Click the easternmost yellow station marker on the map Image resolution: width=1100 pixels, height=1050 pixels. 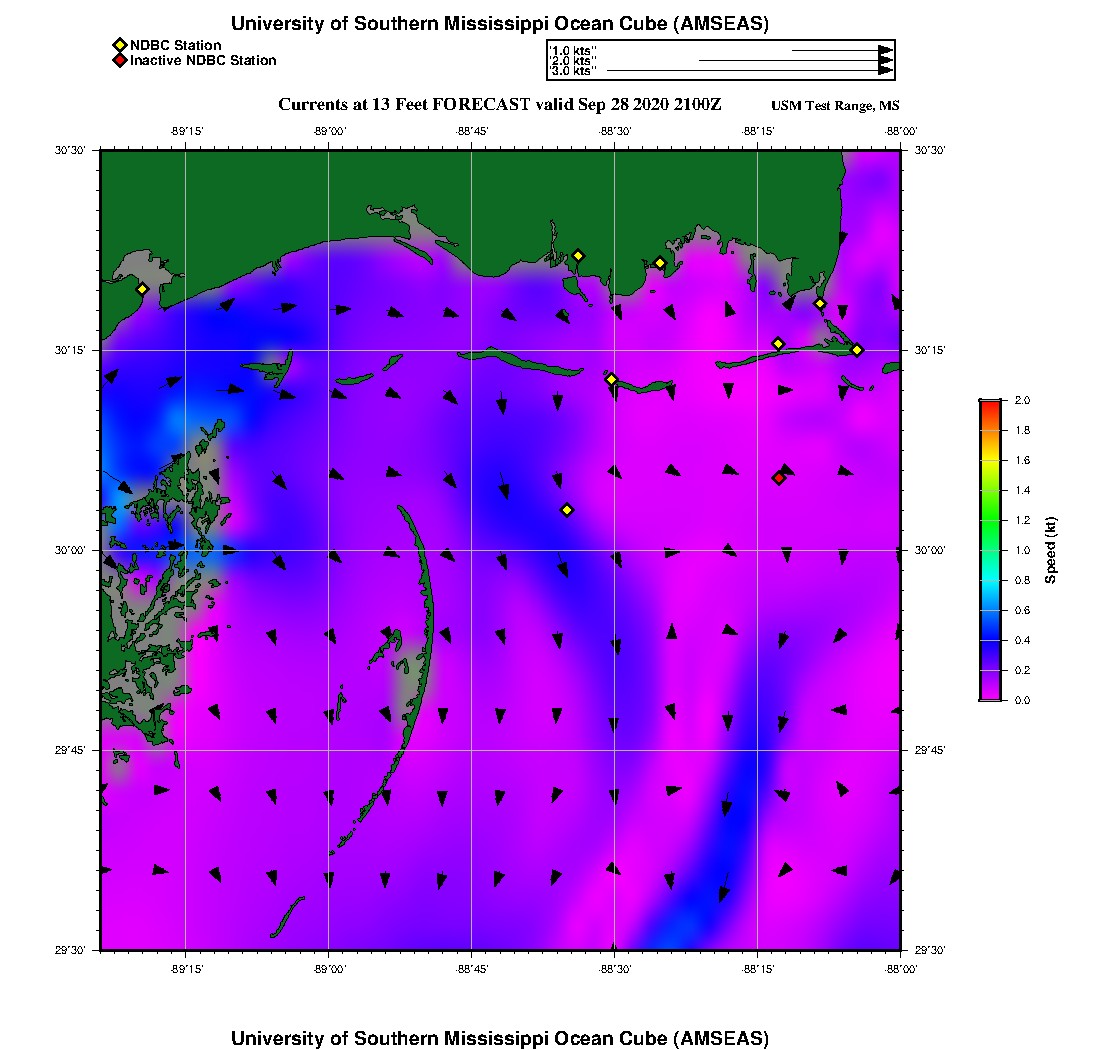(857, 349)
